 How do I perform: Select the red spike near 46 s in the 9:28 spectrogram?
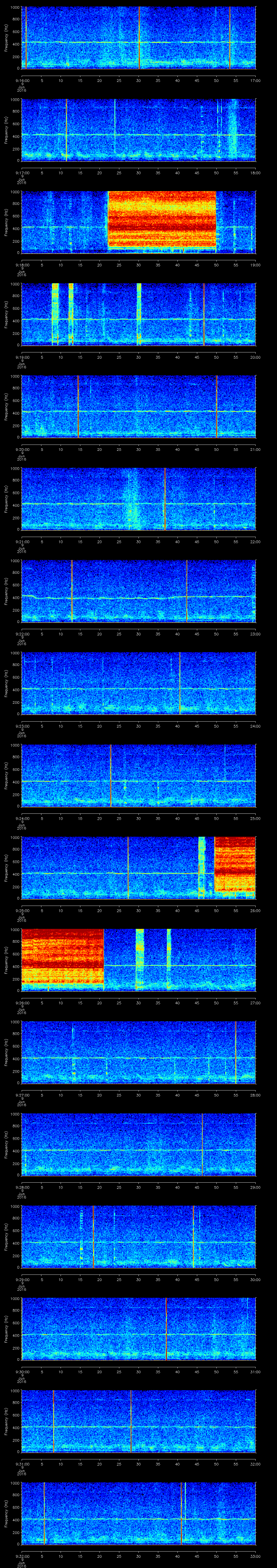click(x=202, y=1144)
